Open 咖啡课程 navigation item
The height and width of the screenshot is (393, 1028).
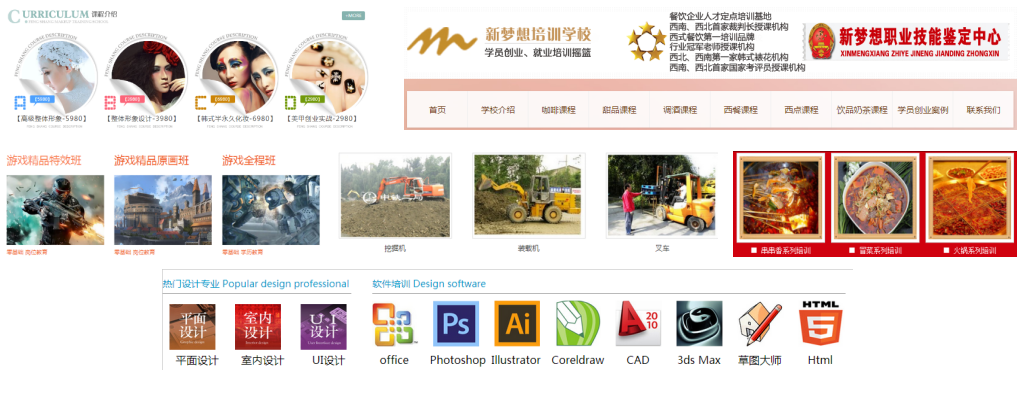click(x=559, y=110)
